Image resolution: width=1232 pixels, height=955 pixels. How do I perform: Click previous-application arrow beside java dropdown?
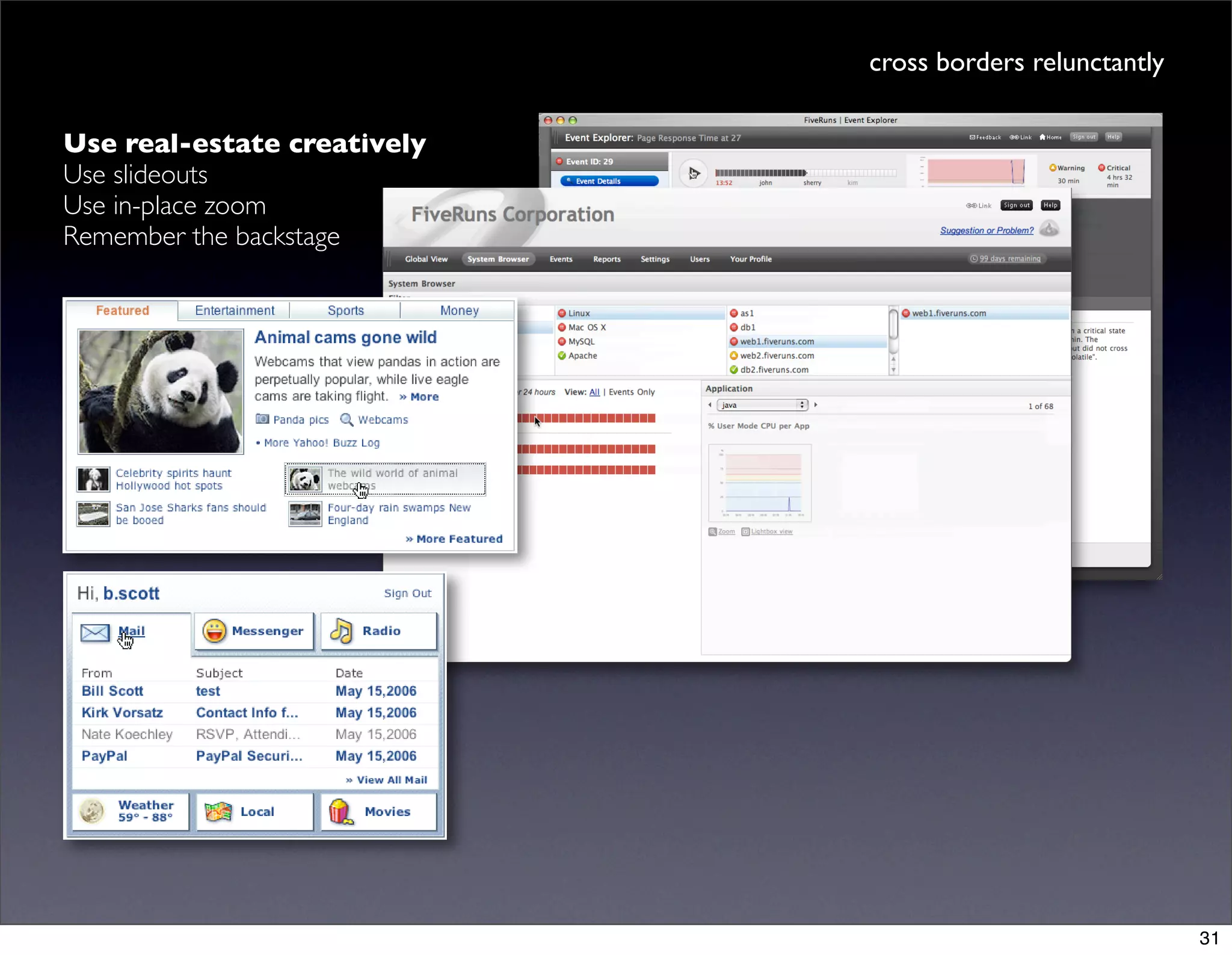pos(710,405)
